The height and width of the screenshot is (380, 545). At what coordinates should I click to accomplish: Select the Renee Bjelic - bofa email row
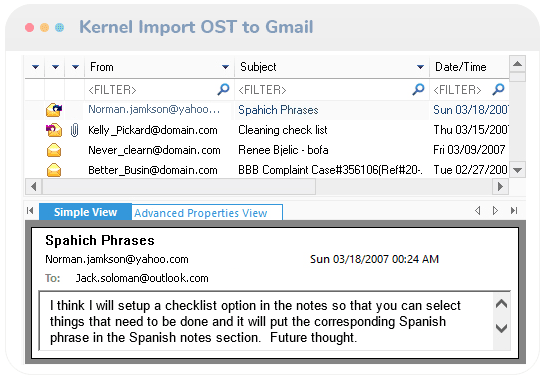tap(267, 150)
